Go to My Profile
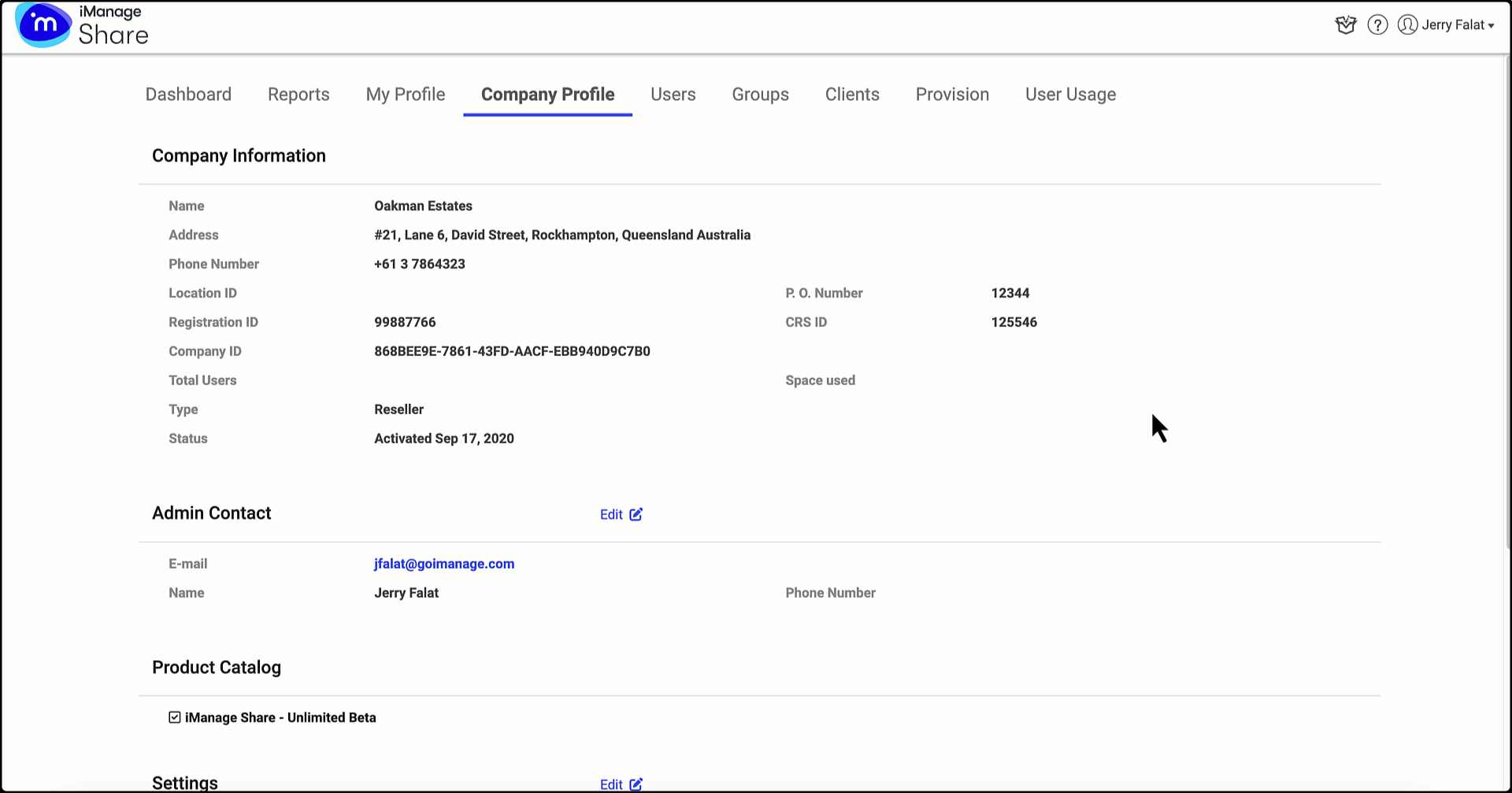This screenshot has width=1512, height=793. (405, 94)
